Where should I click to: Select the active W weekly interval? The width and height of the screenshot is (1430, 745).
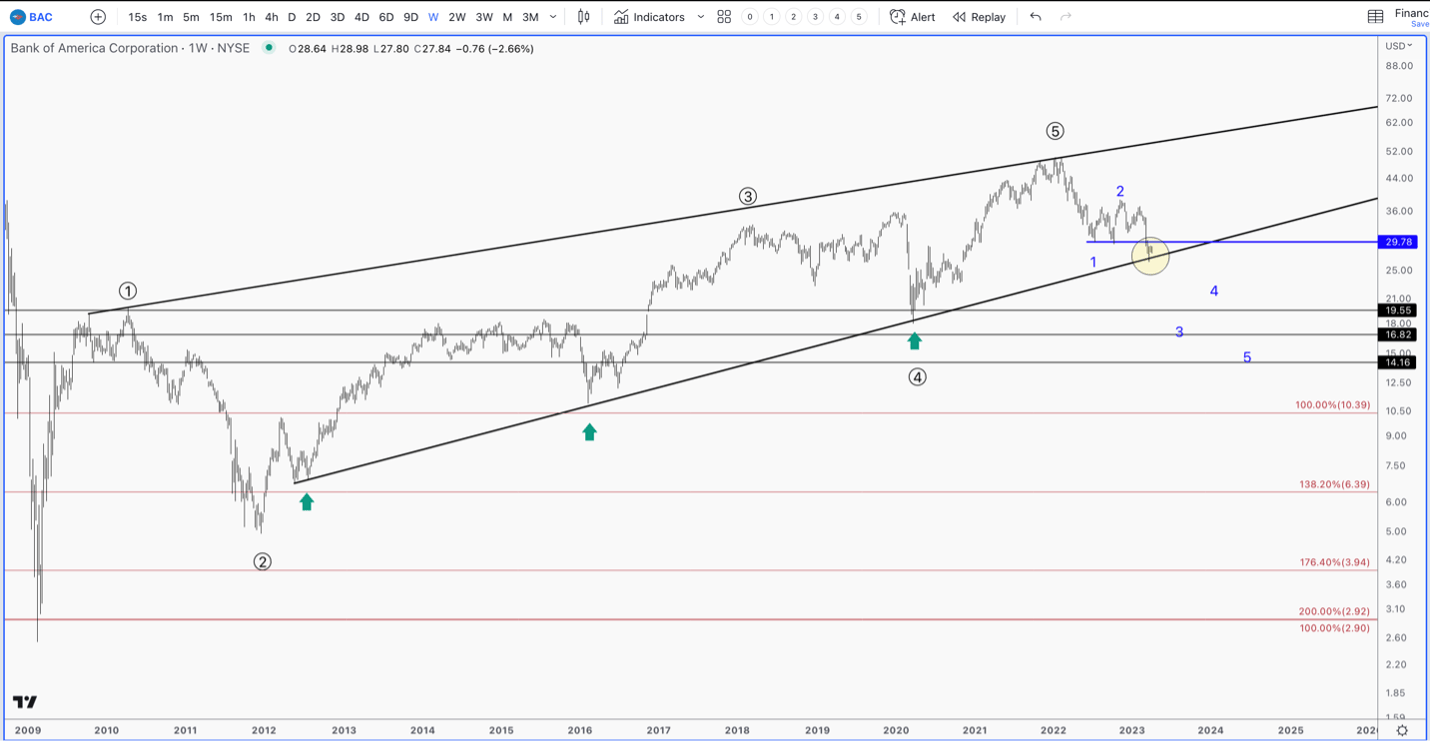(x=433, y=17)
